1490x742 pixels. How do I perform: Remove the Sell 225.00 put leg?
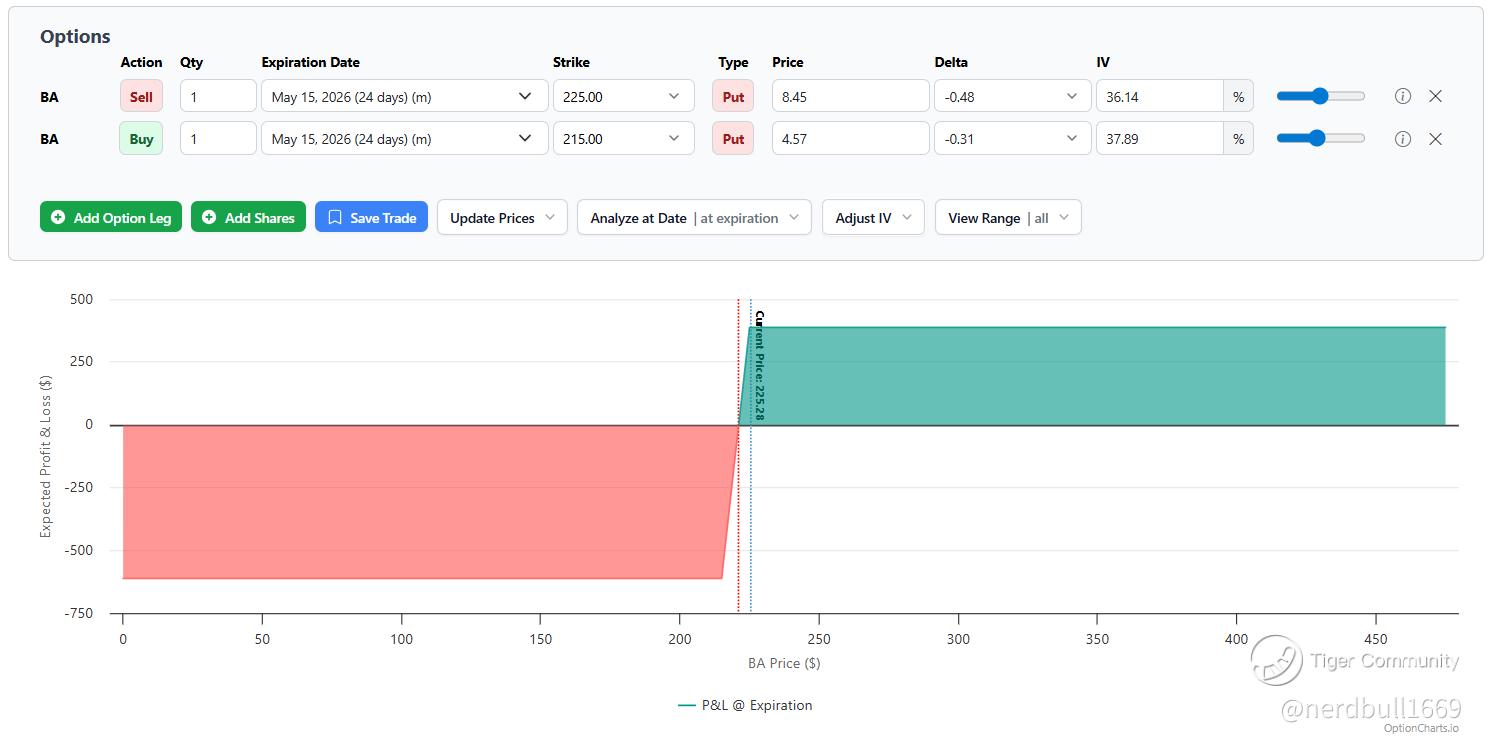(x=1435, y=97)
